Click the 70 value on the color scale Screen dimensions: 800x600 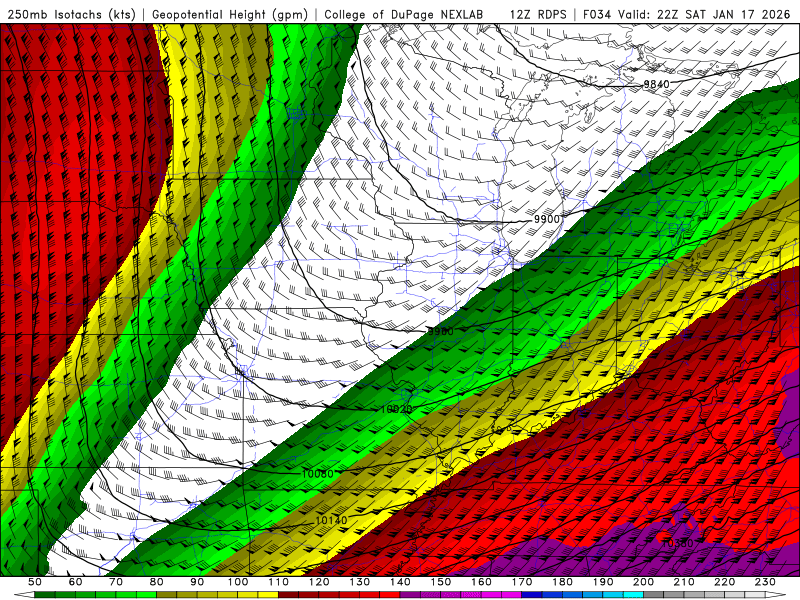coord(116,582)
